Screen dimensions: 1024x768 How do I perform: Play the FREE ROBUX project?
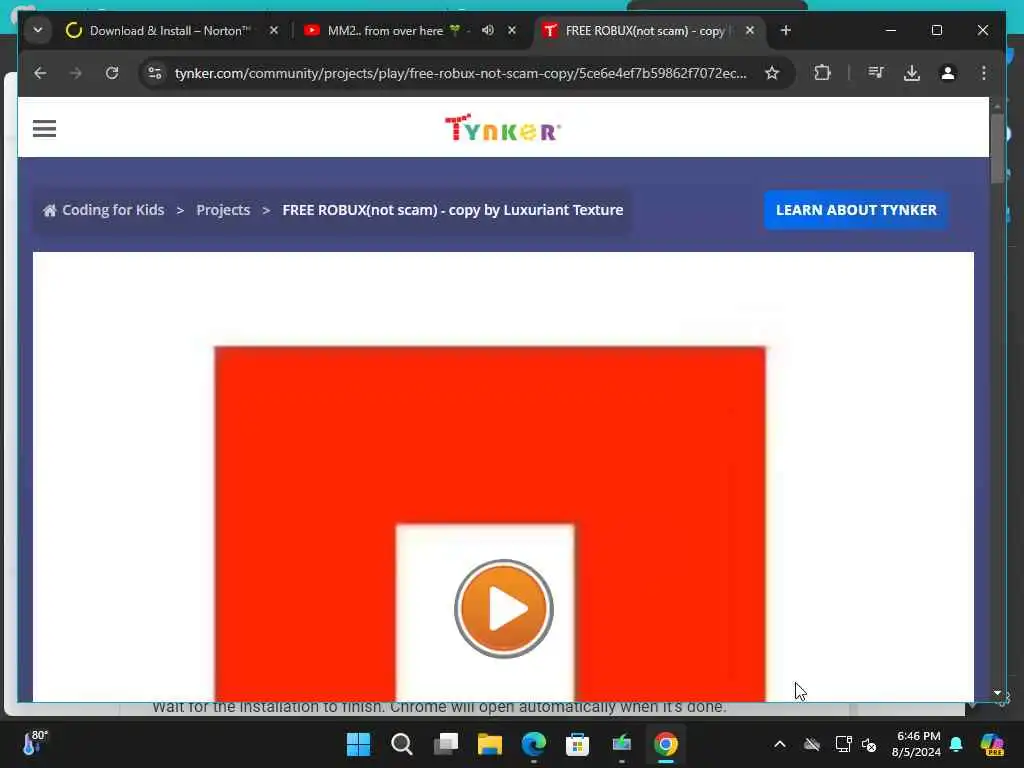(x=504, y=609)
